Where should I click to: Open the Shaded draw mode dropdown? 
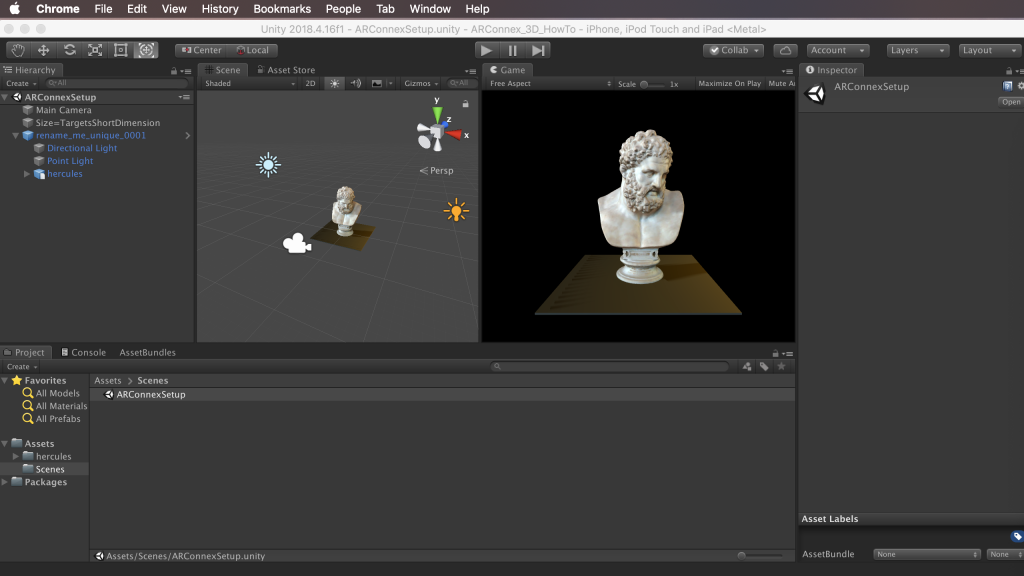(x=249, y=84)
